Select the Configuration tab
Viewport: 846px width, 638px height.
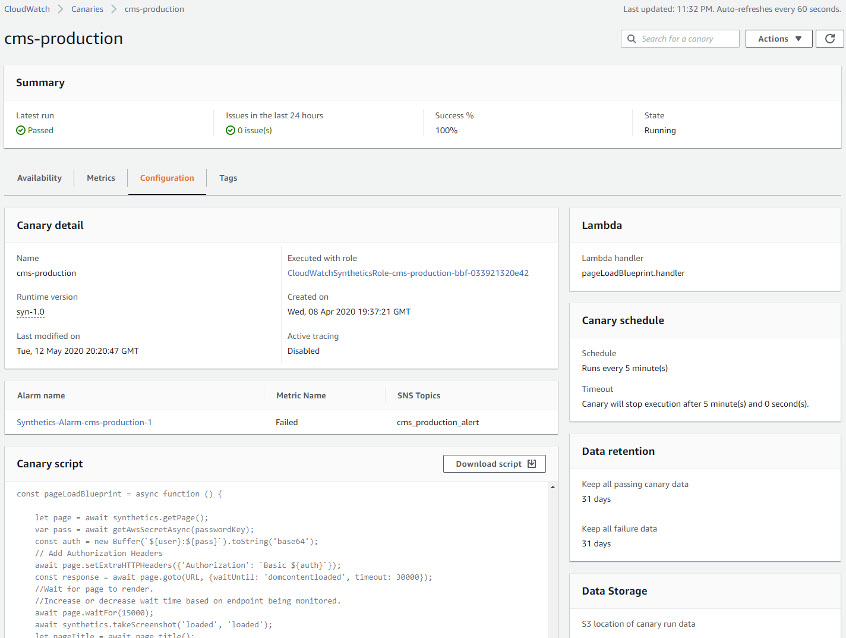[167, 178]
